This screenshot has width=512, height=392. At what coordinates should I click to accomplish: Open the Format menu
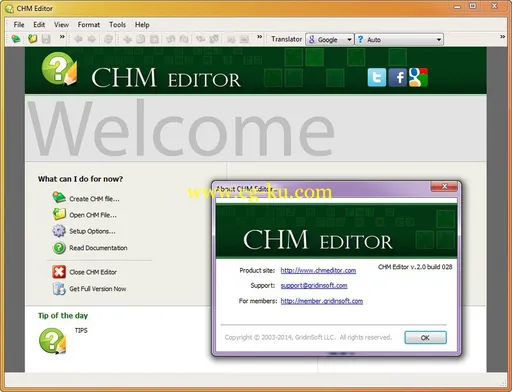pyautogui.click(x=89, y=25)
